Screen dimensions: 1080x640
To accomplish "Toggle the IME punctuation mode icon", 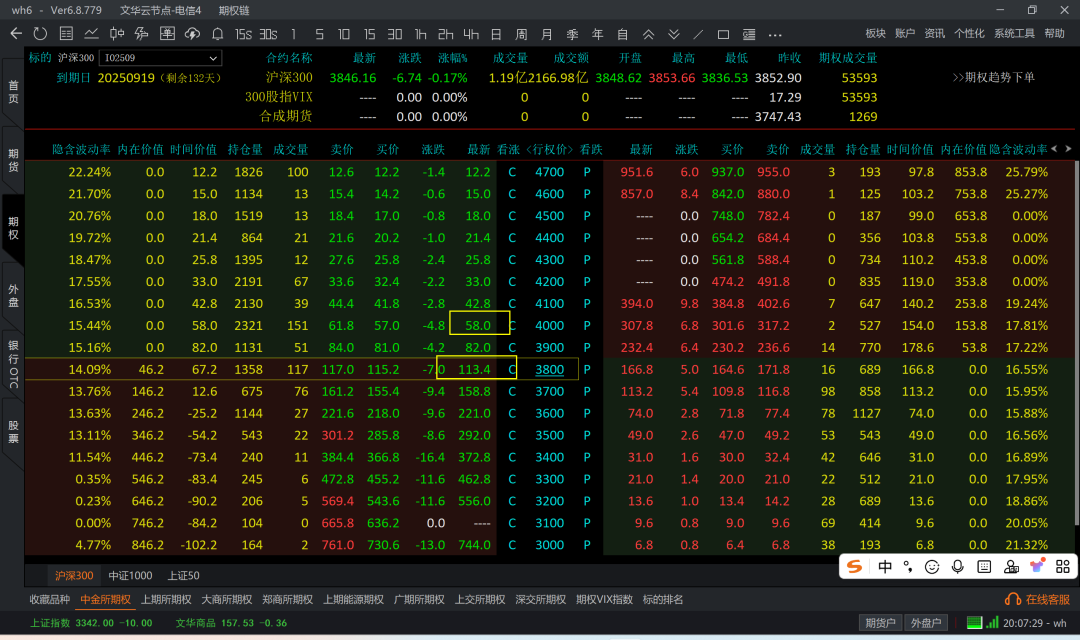I will [908, 566].
